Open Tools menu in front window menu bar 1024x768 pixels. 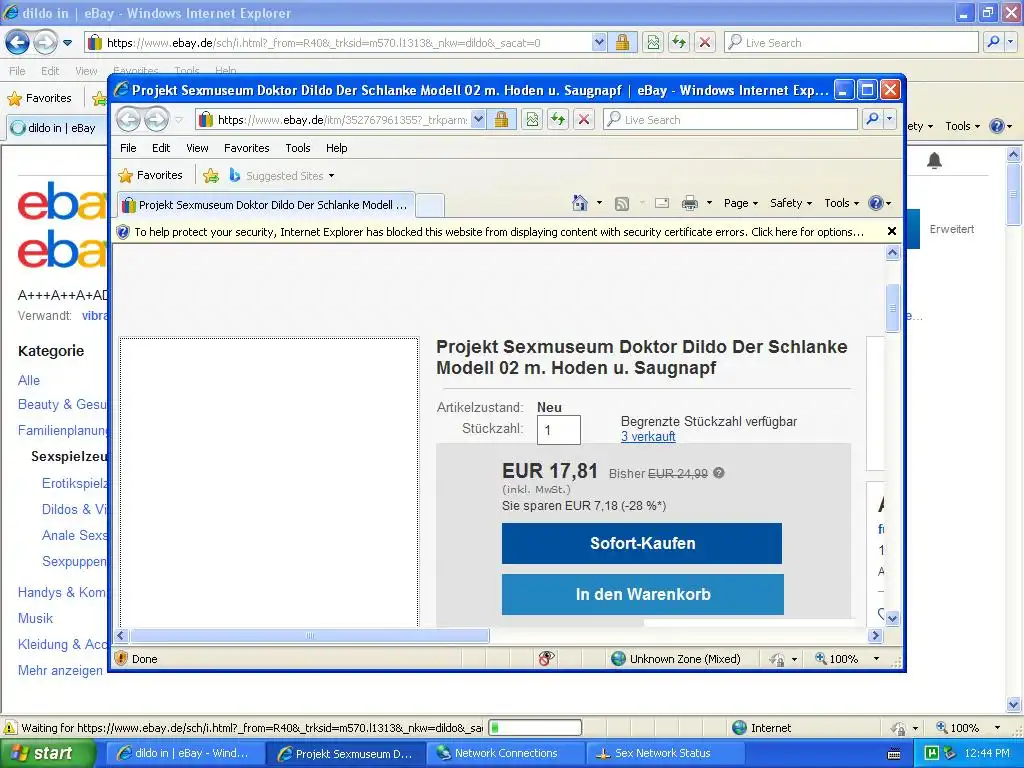[x=298, y=148]
